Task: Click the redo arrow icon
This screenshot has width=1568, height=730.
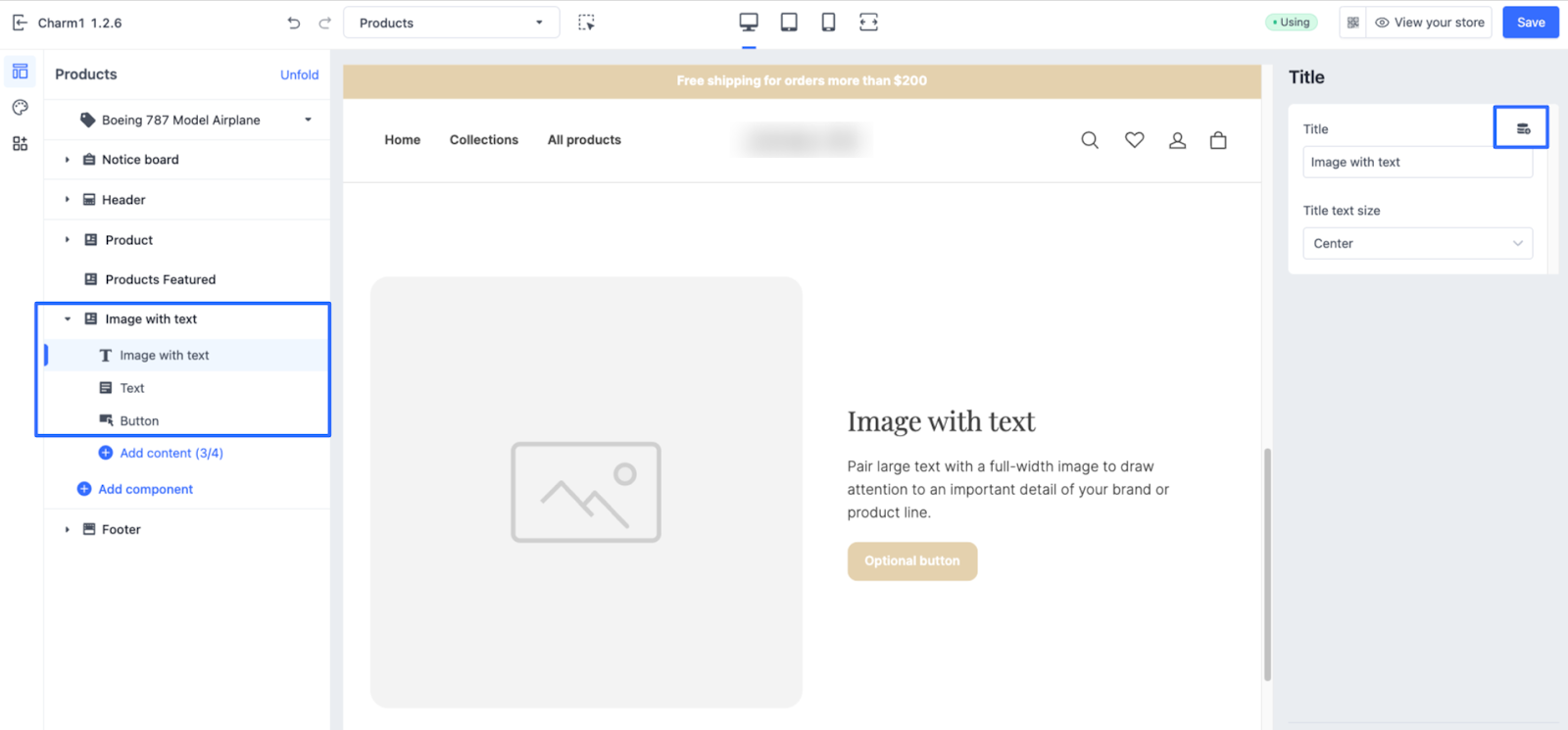Action: [324, 23]
